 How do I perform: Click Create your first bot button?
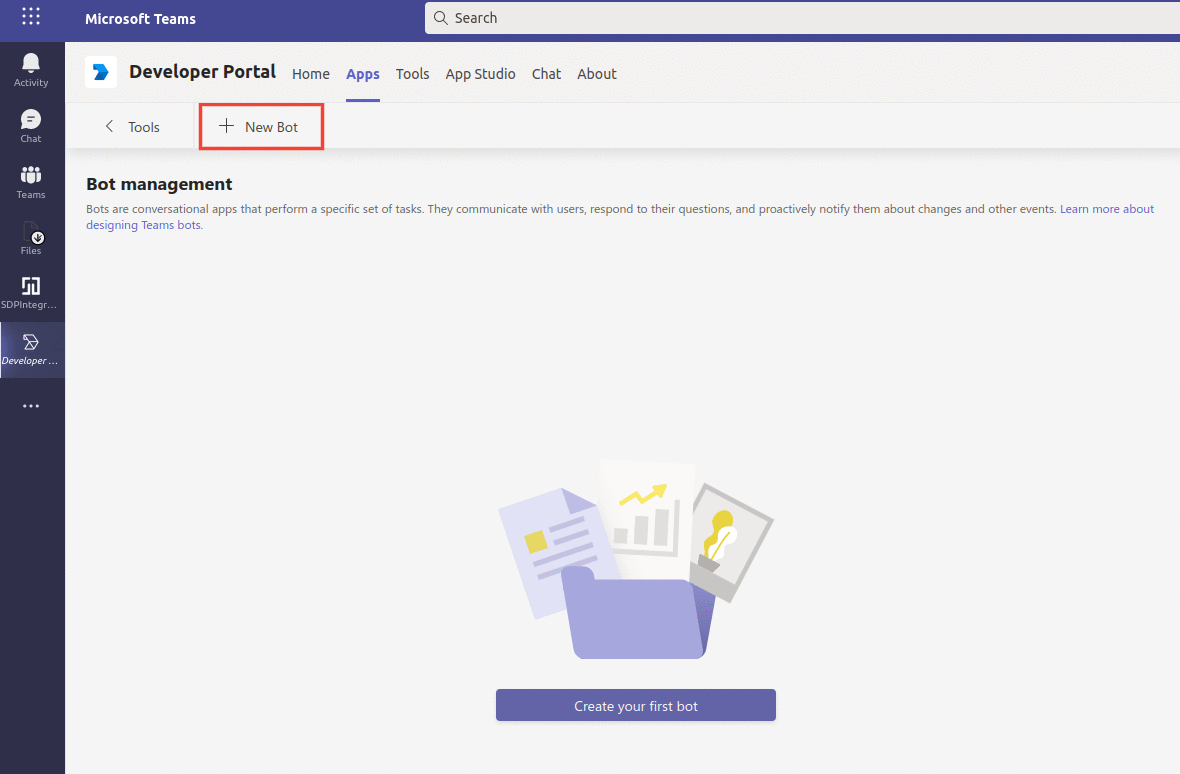point(636,706)
